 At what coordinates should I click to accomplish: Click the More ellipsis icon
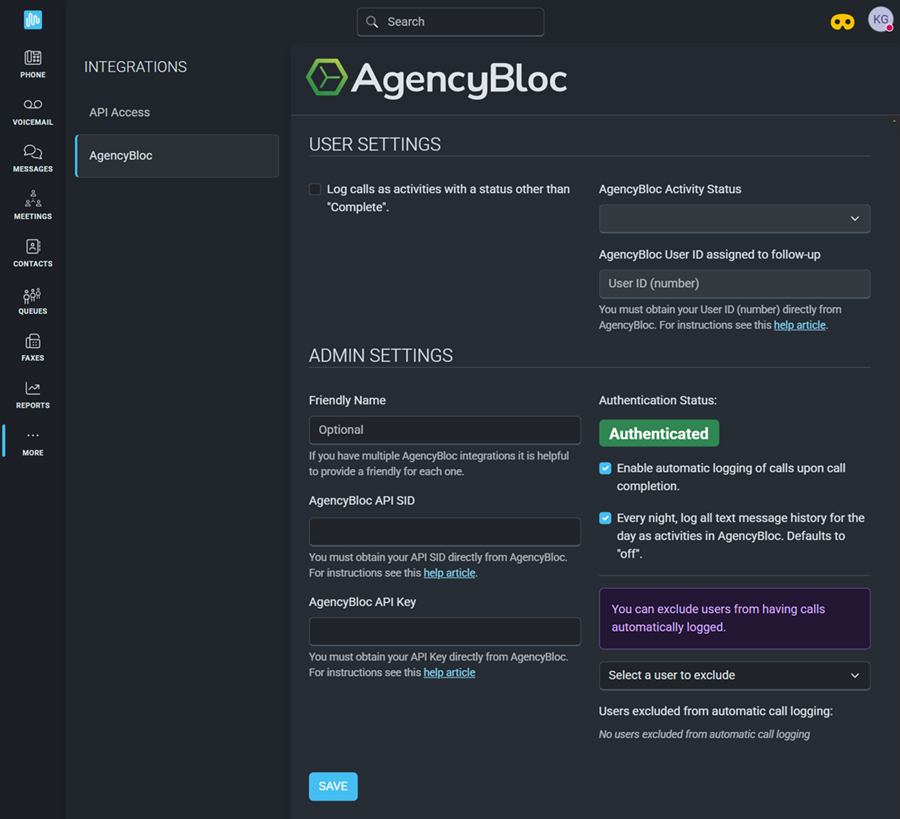[33, 435]
